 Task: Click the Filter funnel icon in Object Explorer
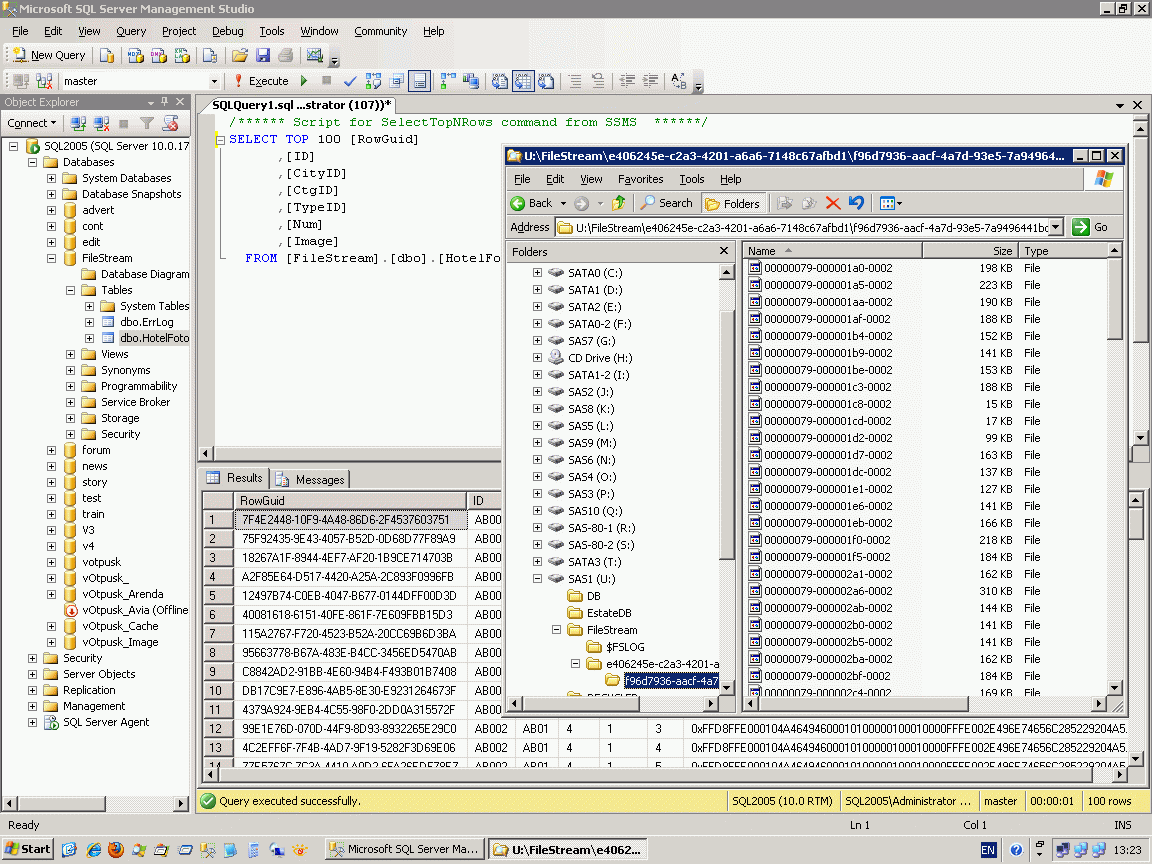click(147, 123)
